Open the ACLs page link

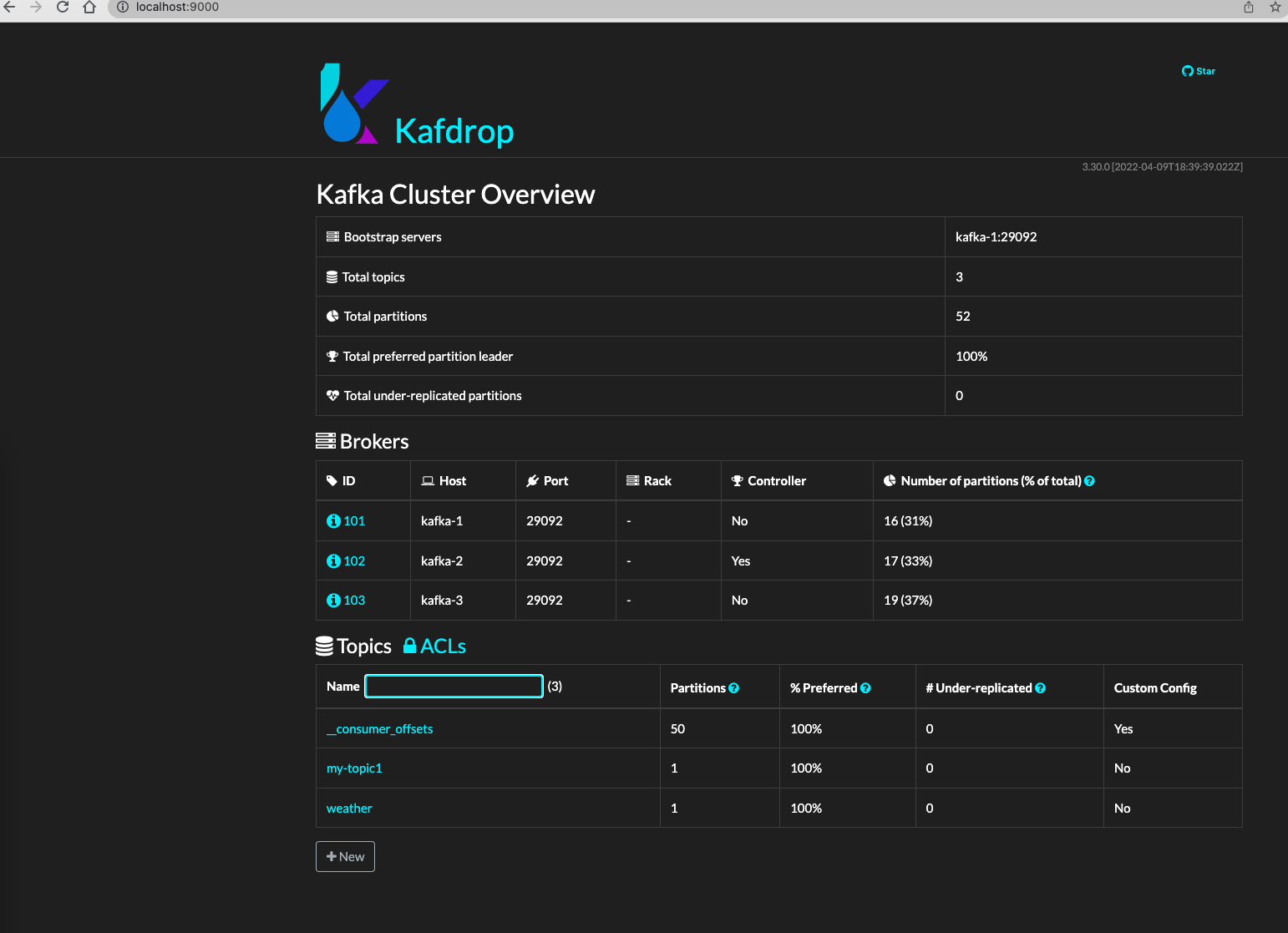coord(443,647)
